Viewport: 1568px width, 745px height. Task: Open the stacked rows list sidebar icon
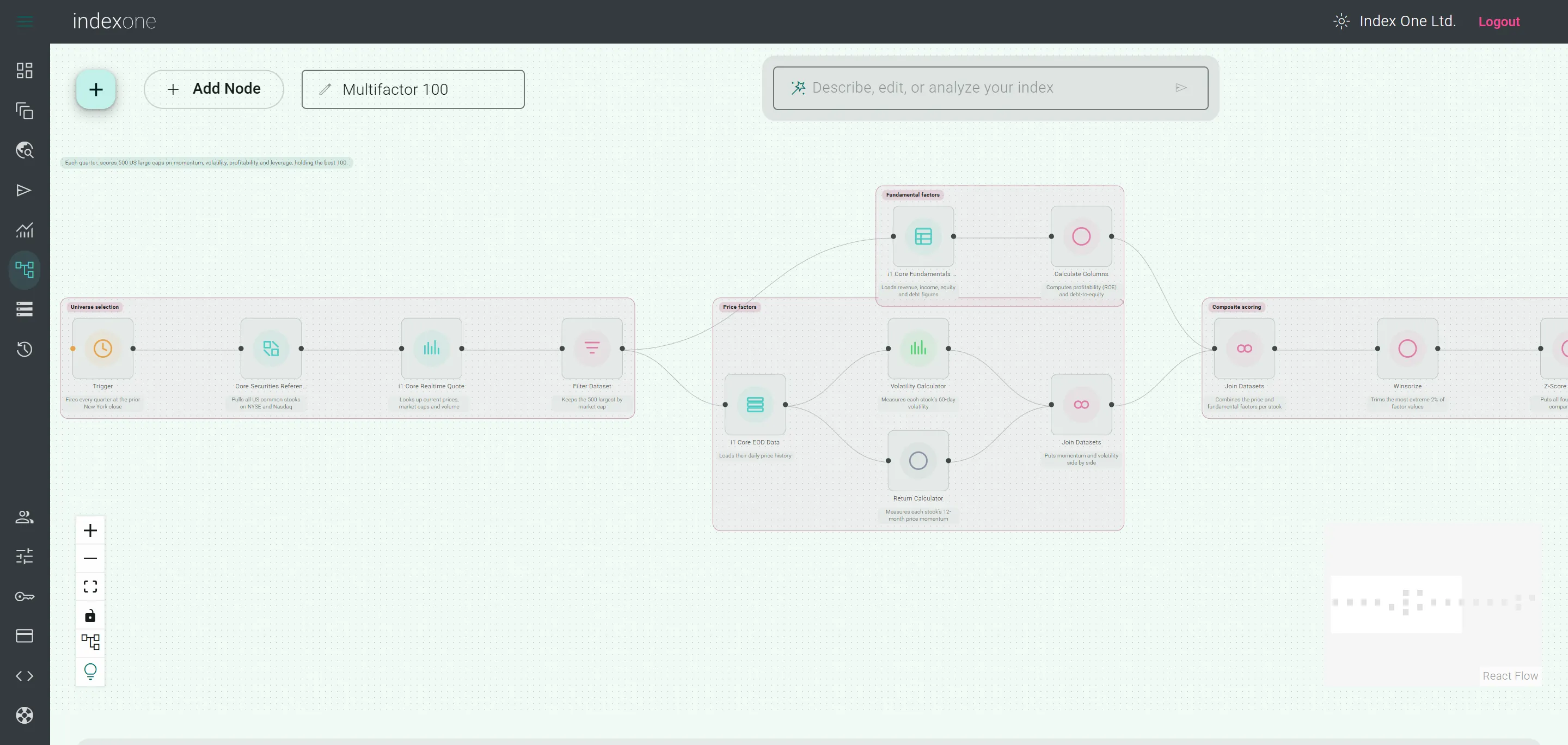pos(24,309)
